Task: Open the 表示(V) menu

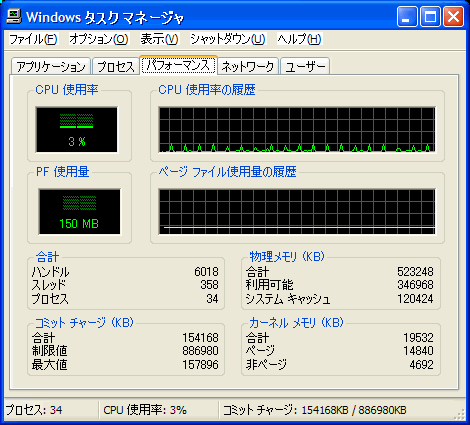Action: click(x=159, y=39)
